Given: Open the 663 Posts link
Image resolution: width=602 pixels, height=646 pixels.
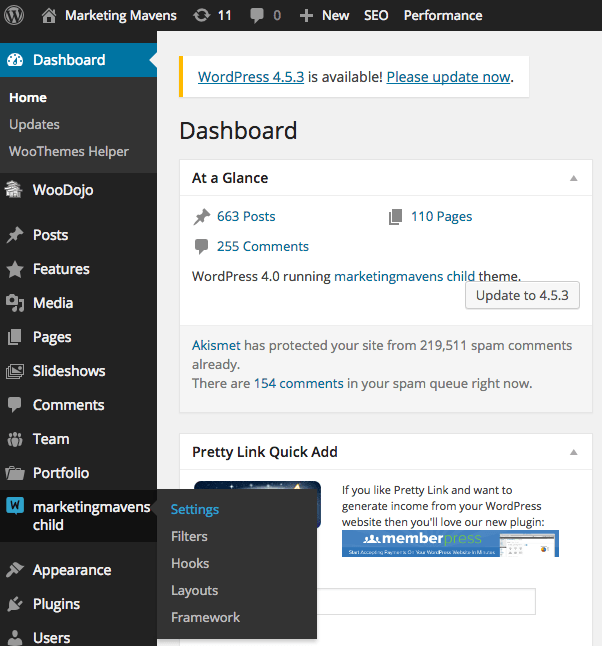Looking at the screenshot, I should coord(246,217).
